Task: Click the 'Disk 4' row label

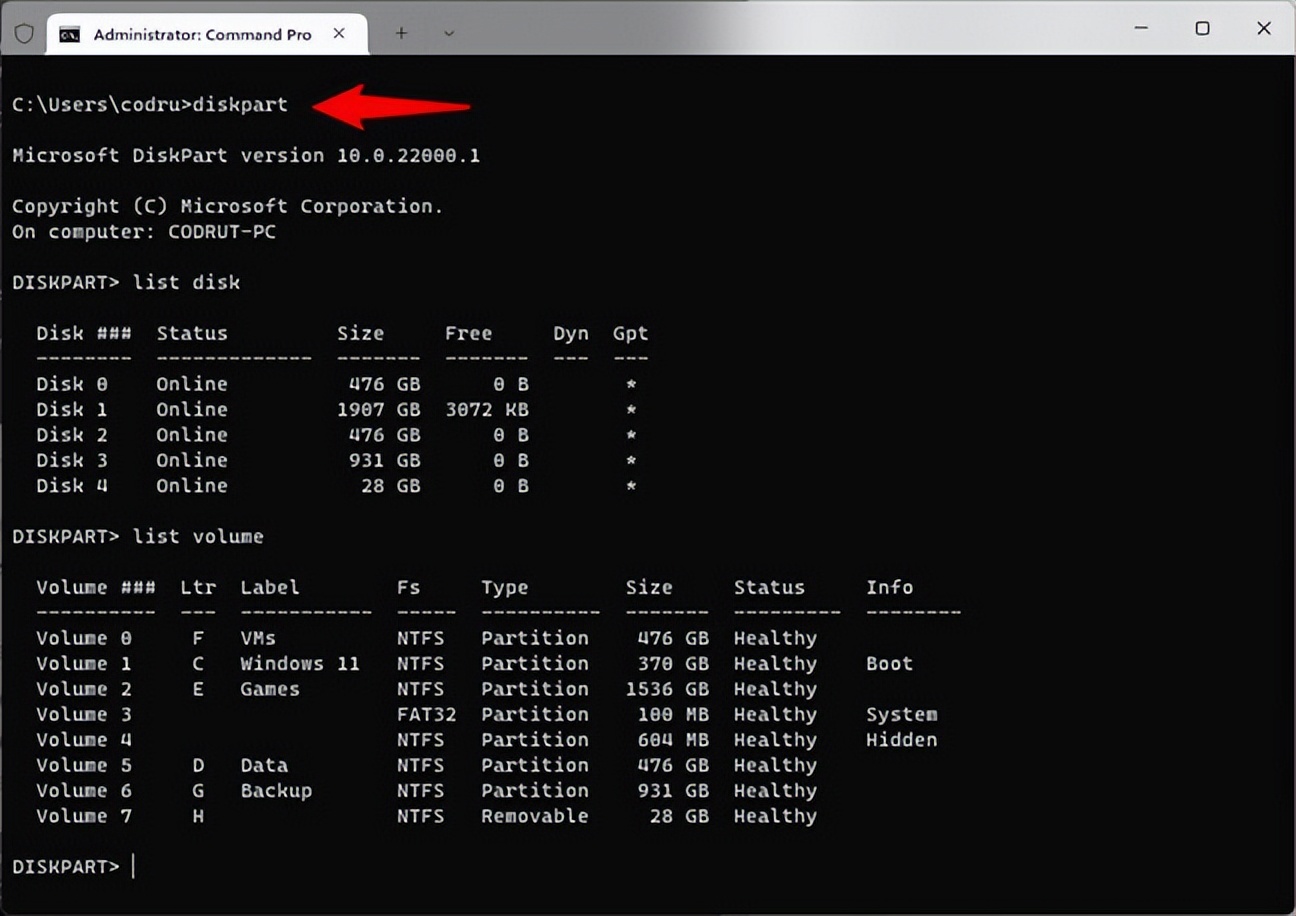Action: [x=72, y=486]
